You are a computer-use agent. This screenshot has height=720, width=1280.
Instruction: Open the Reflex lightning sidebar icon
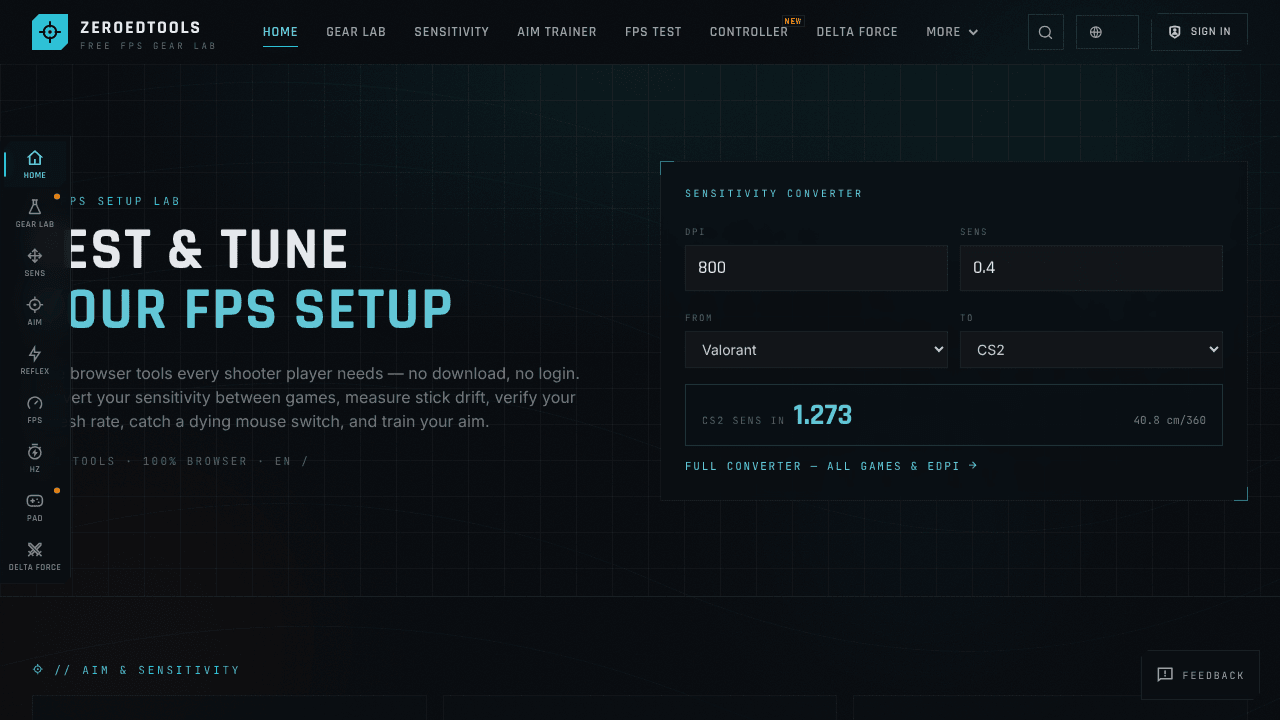point(35,354)
